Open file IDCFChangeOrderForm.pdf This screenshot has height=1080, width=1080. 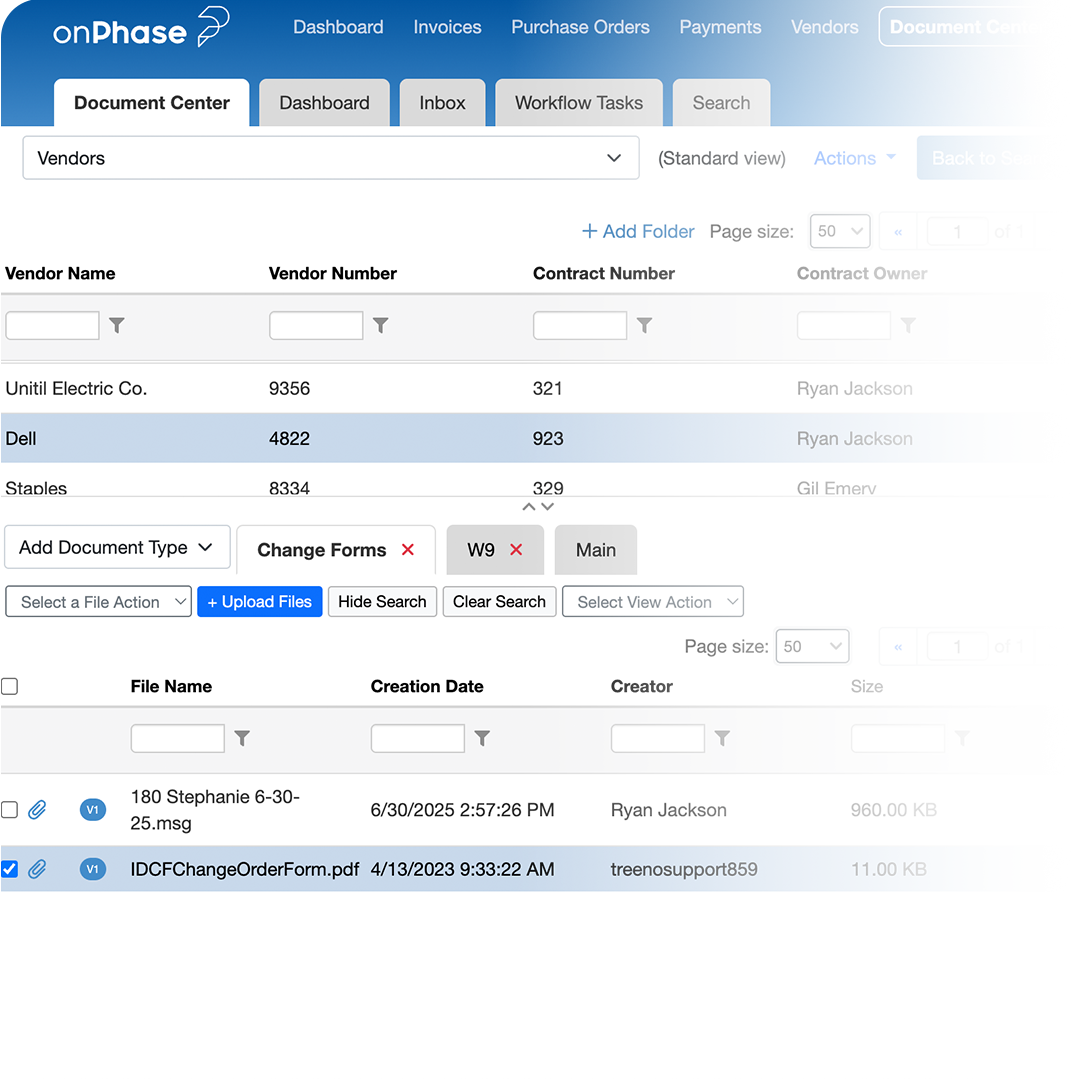(x=245, y=869)
